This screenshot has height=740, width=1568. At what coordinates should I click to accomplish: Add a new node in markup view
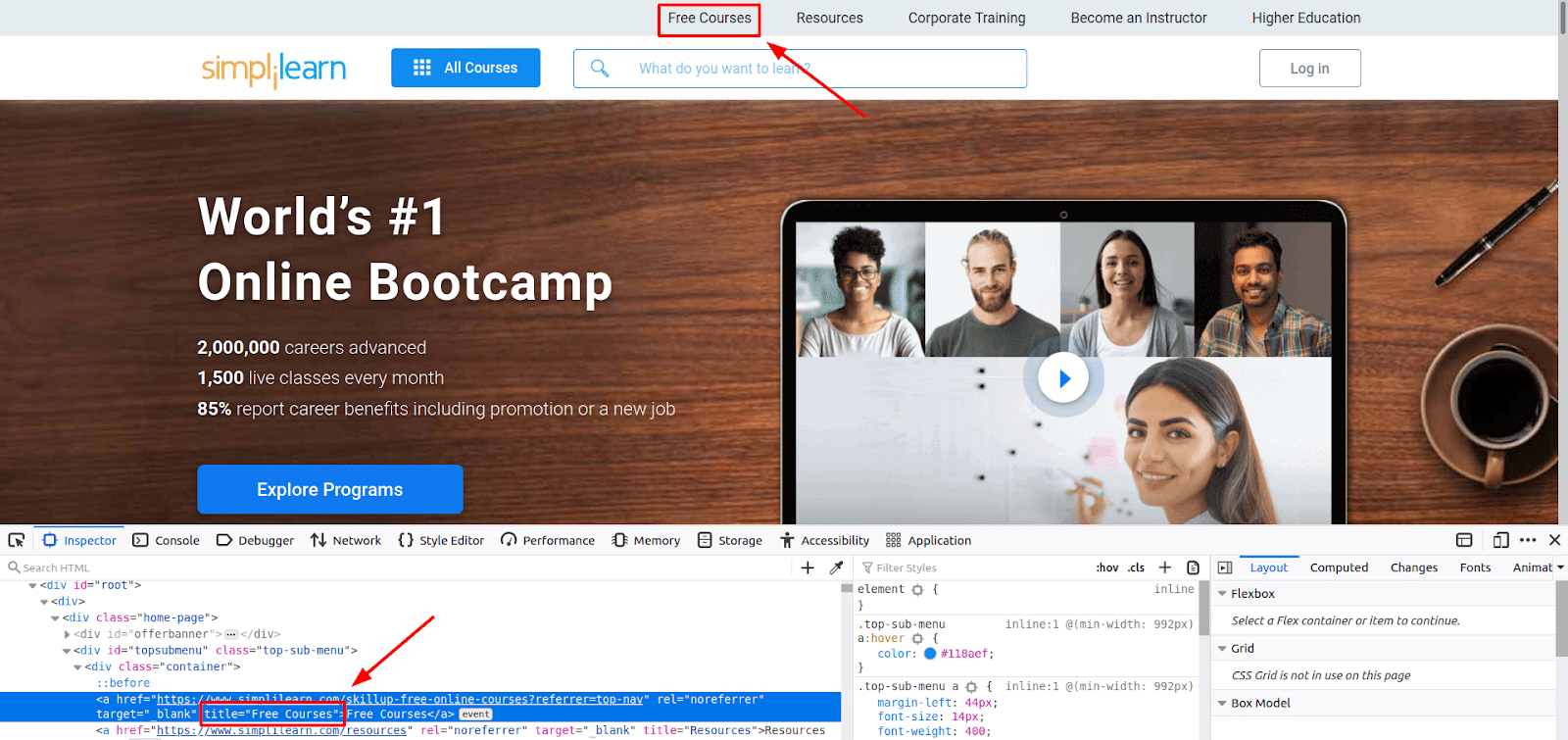pyautogui.click(x=808, y=567)
